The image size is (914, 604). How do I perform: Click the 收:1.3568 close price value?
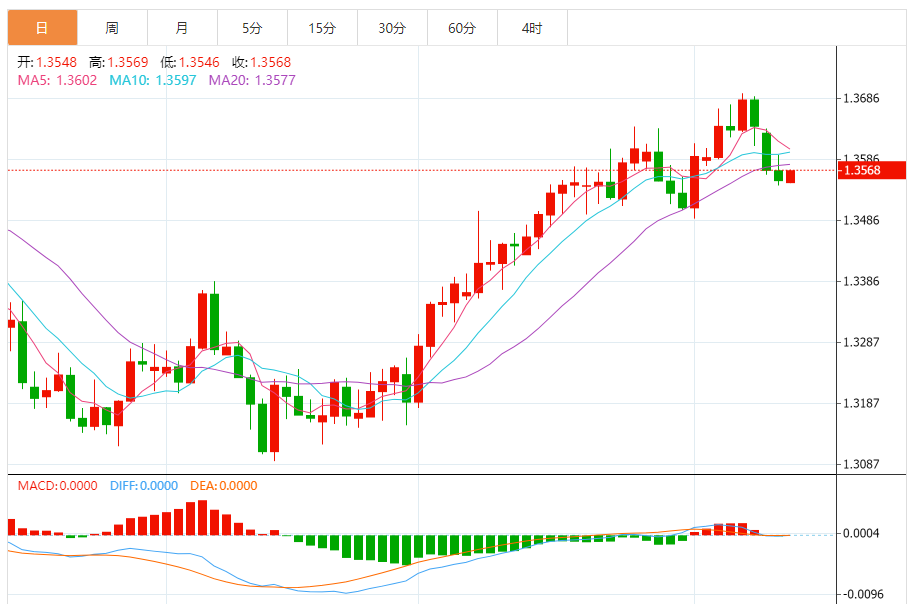point(261,62)
